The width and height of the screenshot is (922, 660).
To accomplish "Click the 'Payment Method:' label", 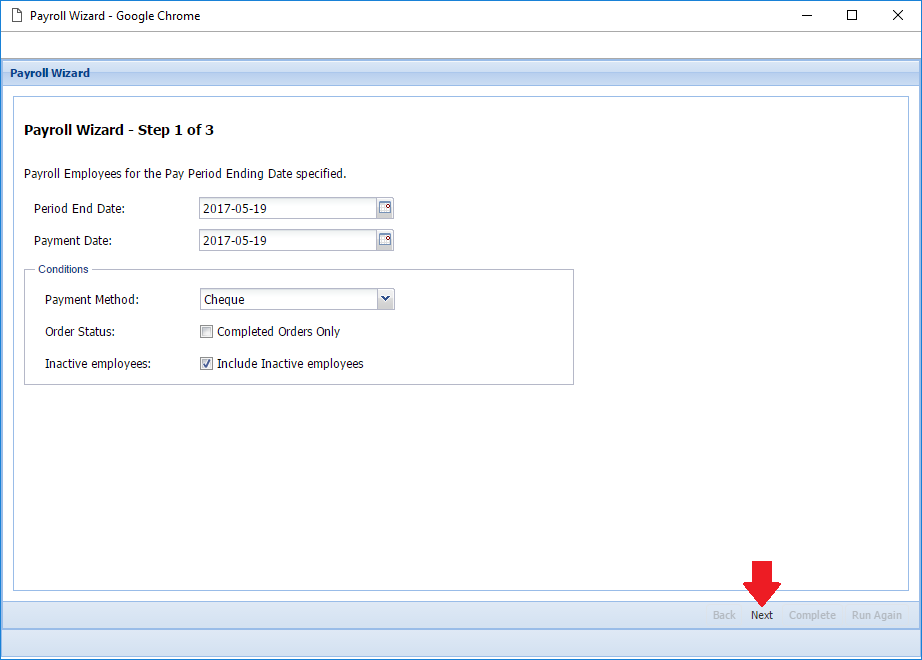I will [x=92, y=299].
